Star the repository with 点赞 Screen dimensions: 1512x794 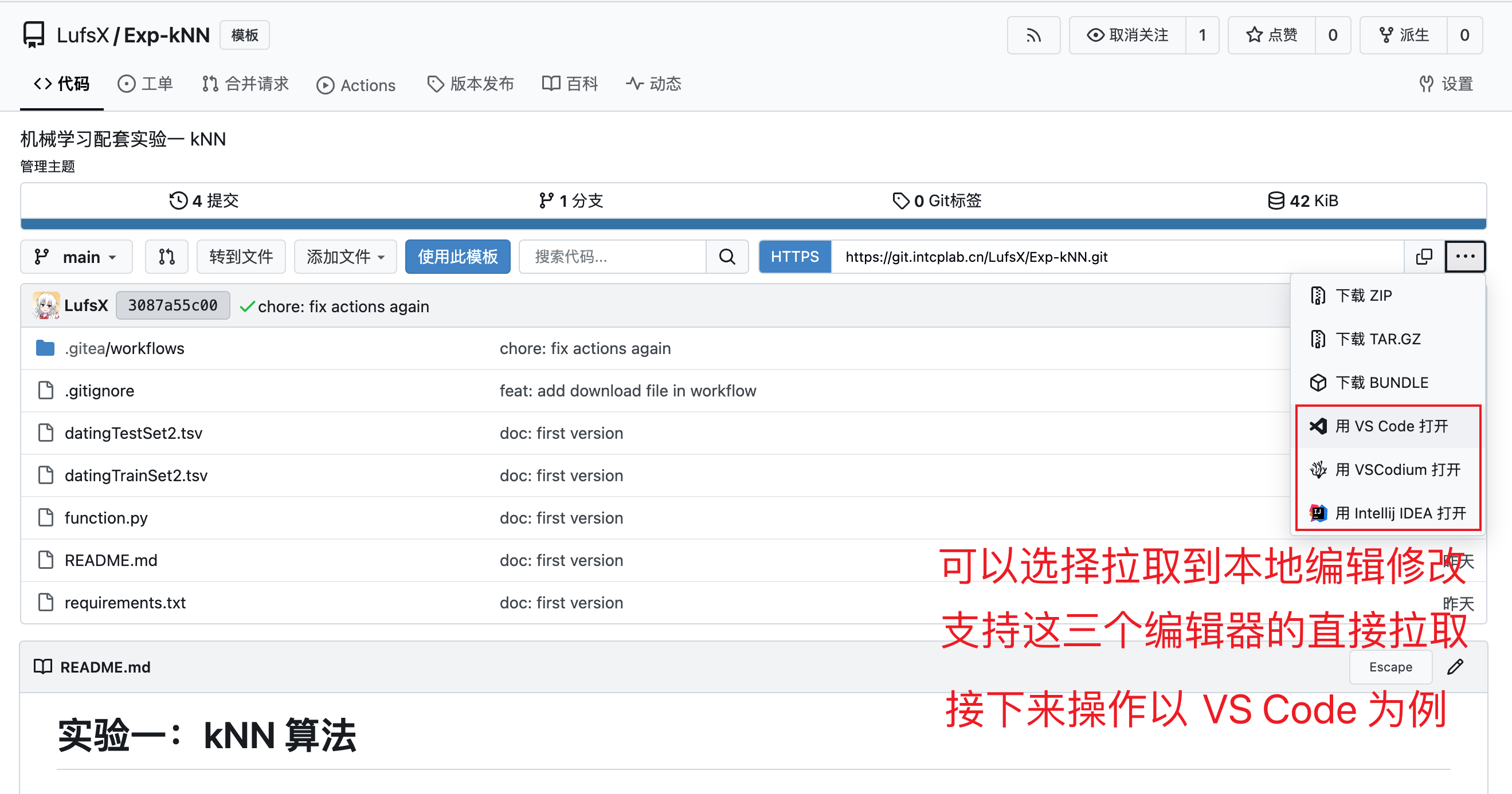click(1271, 35)
